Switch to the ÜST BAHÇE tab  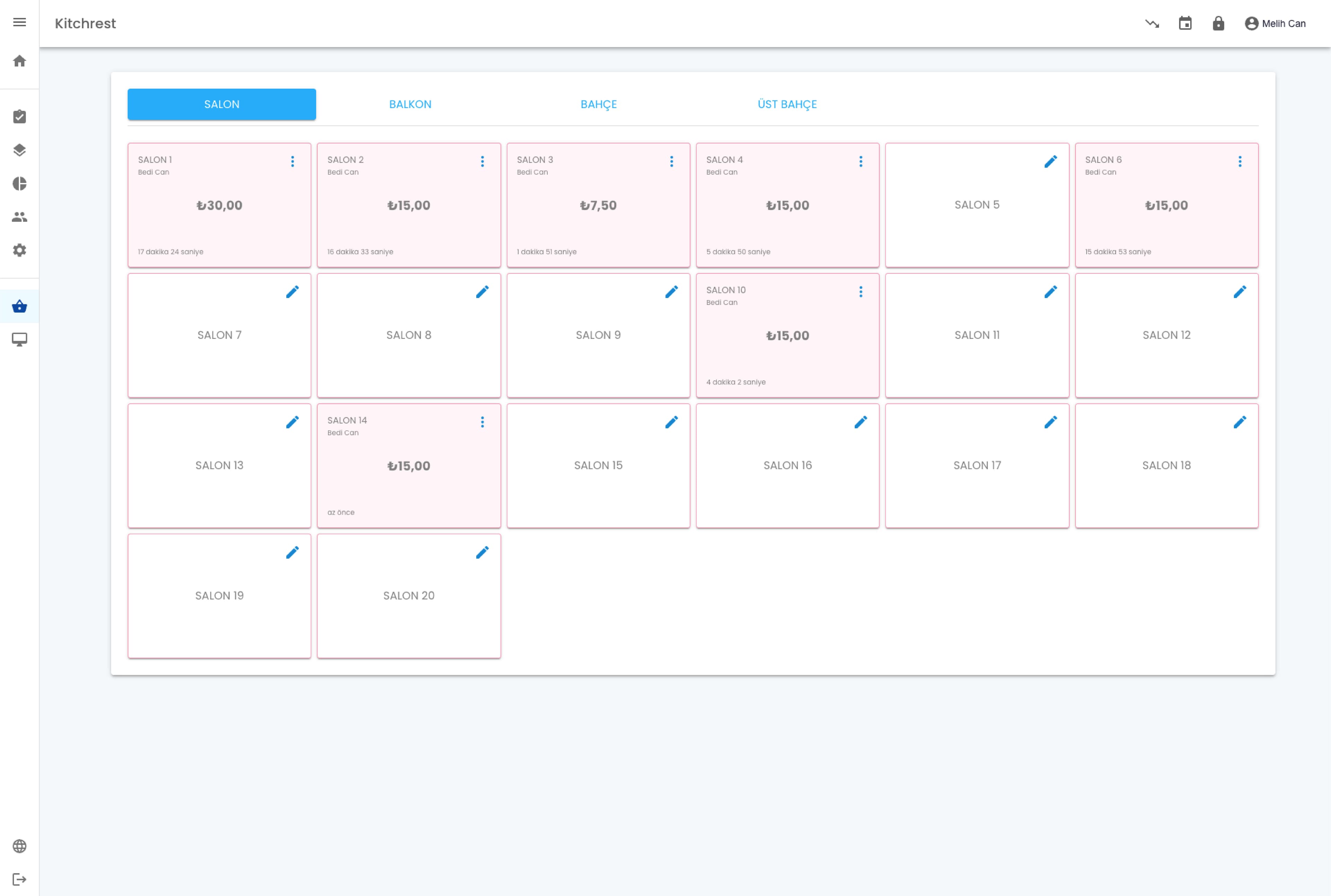click(787, 105)
